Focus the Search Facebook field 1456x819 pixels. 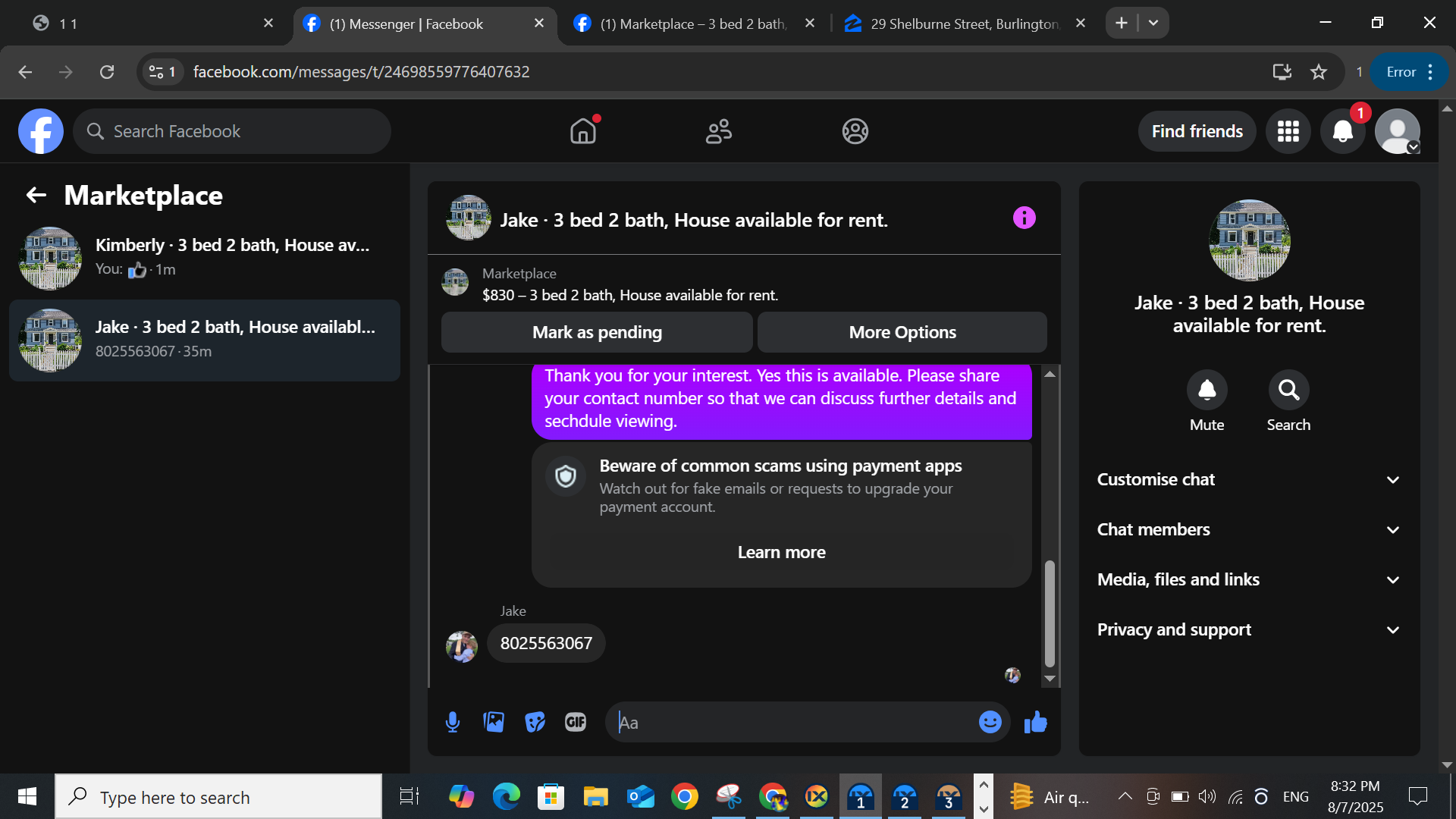232,131
